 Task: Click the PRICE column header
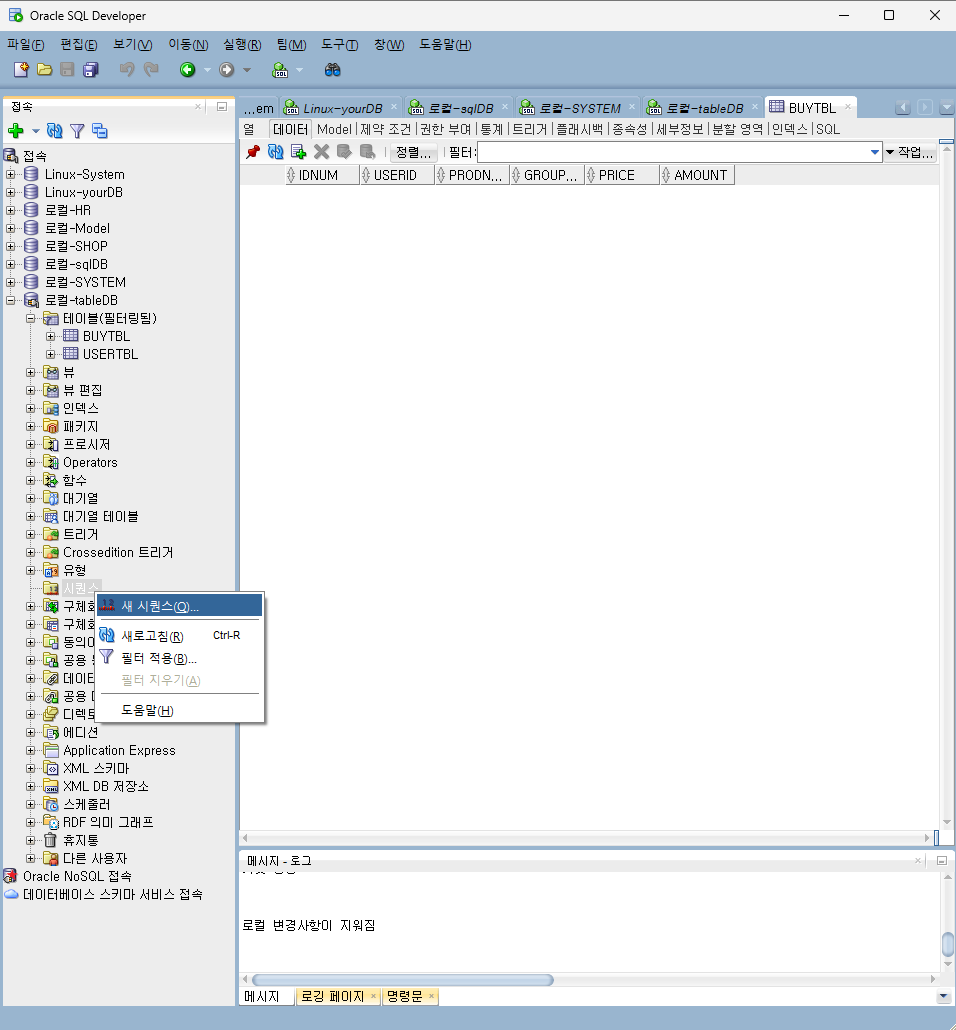tap(622, 175)
